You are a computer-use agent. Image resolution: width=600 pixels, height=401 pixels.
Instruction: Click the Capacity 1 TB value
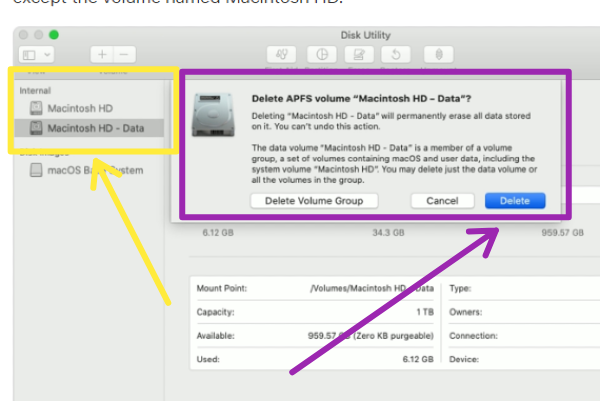tap(425, 312)
